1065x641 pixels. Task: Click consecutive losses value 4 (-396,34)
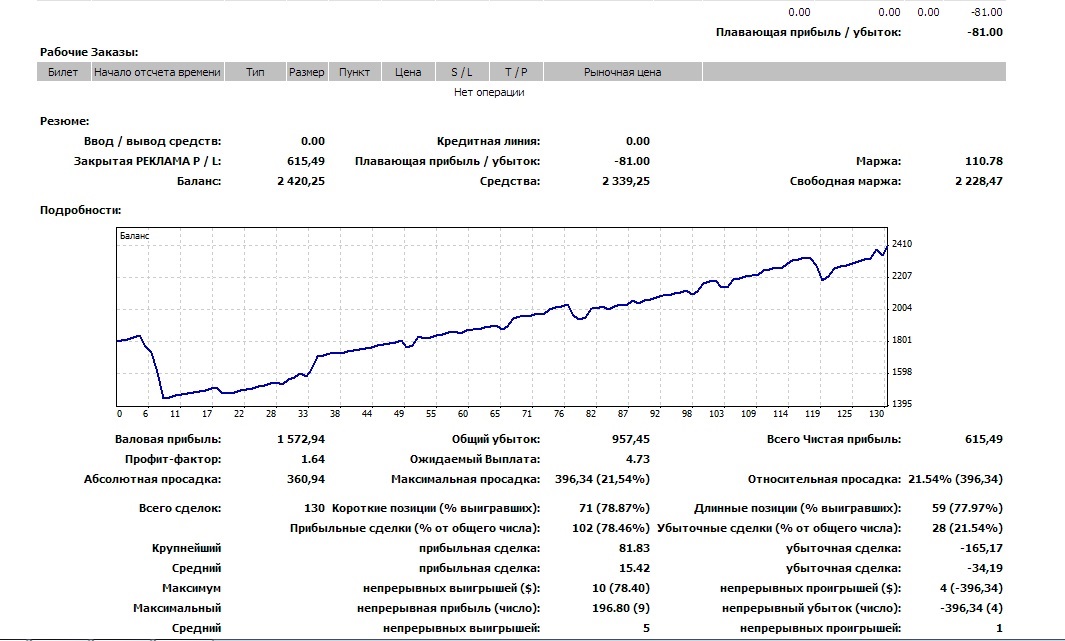971,589
